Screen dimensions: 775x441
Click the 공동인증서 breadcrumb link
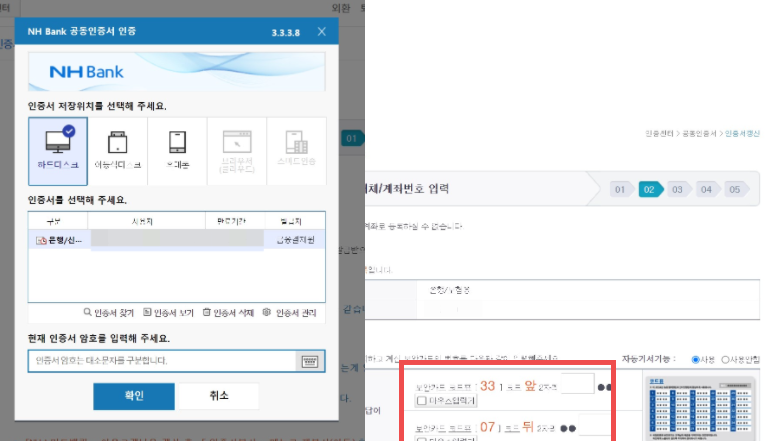pyautogui.click(x=699, y=133)
